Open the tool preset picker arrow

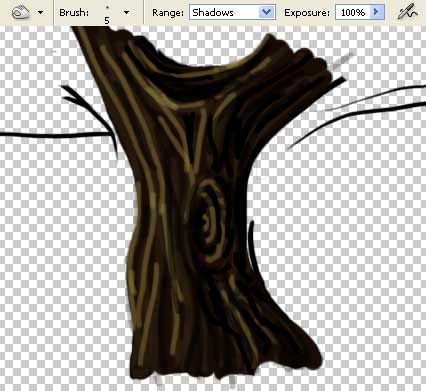click(41, 13)
